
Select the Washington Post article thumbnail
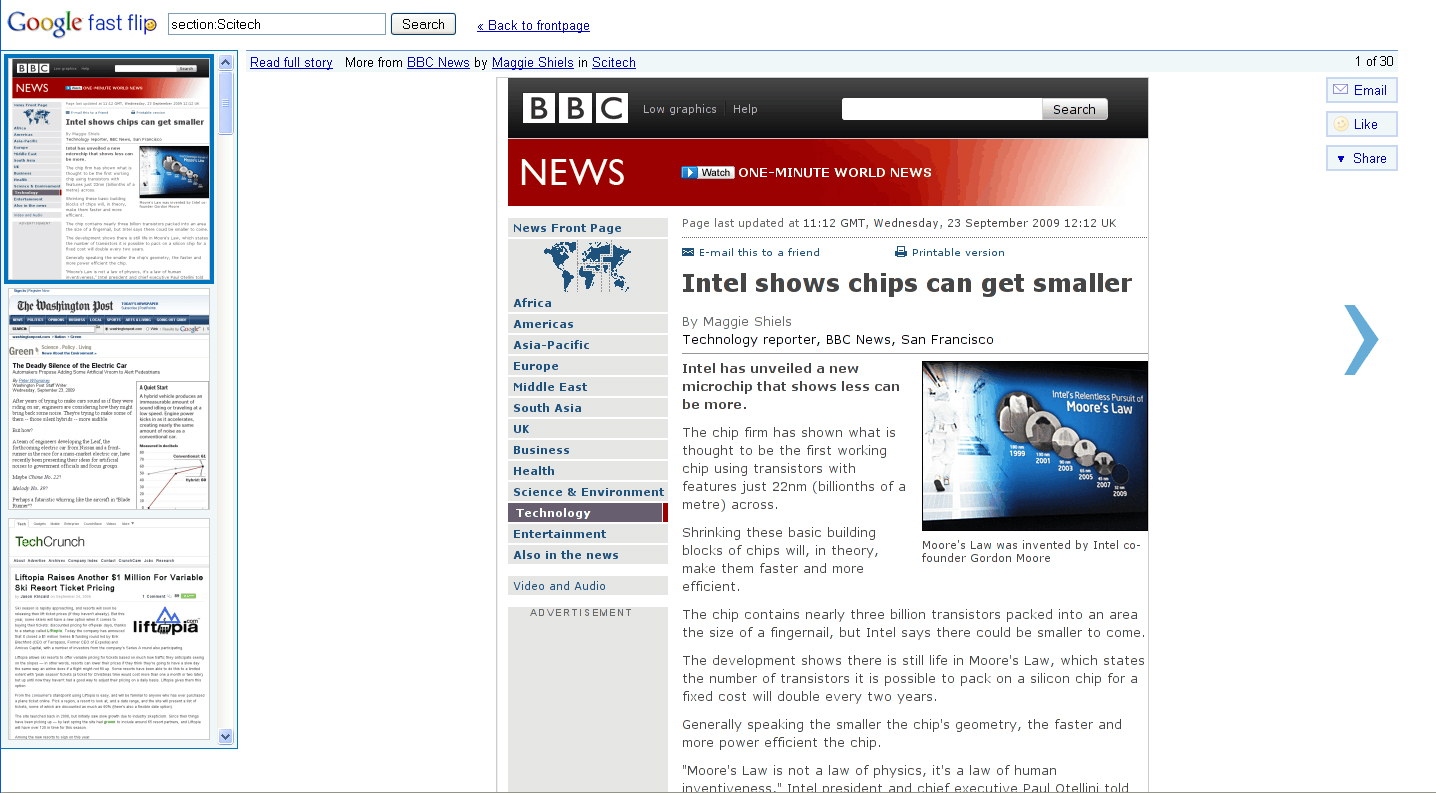(x=110, y=401)
